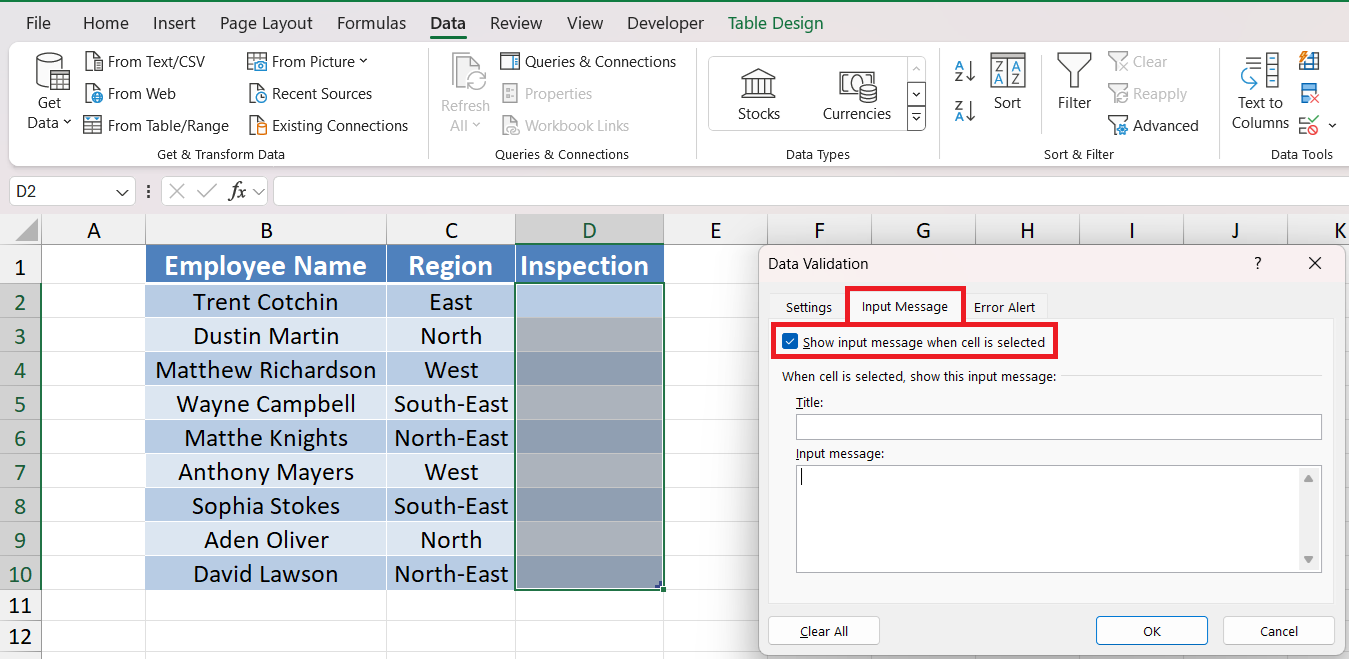Select row header 5
Screen dimensions: 1349x659
click(21, 404)
